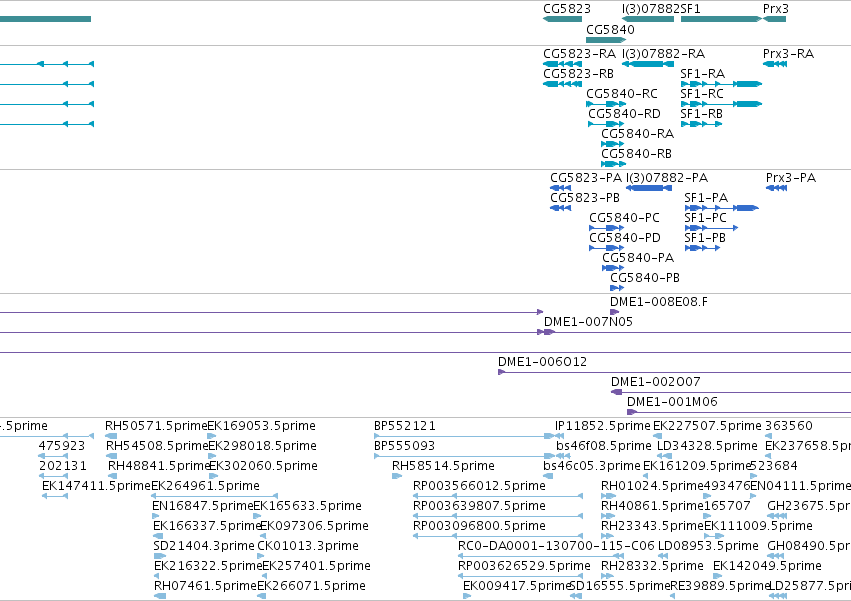The height and width of the screenshot is (601, 851).
Task: Select CDS feature CG5840-PB
Action: 617,288
